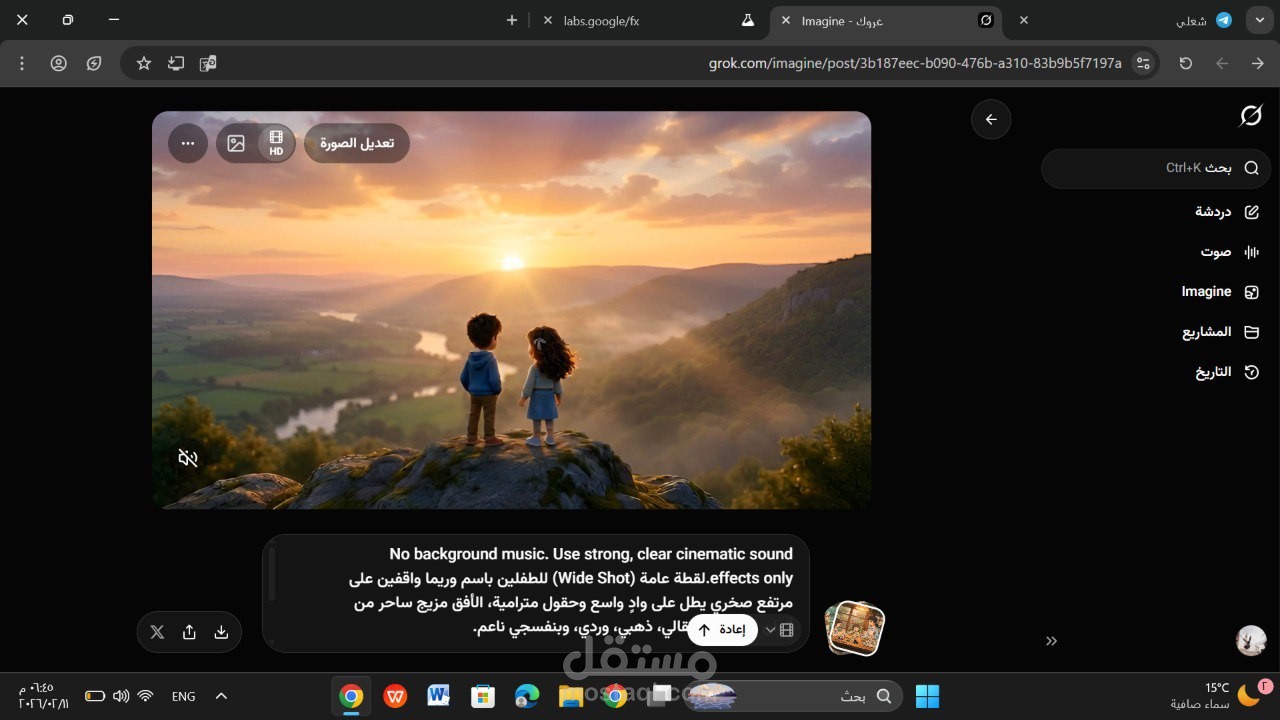Close the Imagine - غروك tab
Viewport: 1280px width, 720px height.
click(785, 20)
